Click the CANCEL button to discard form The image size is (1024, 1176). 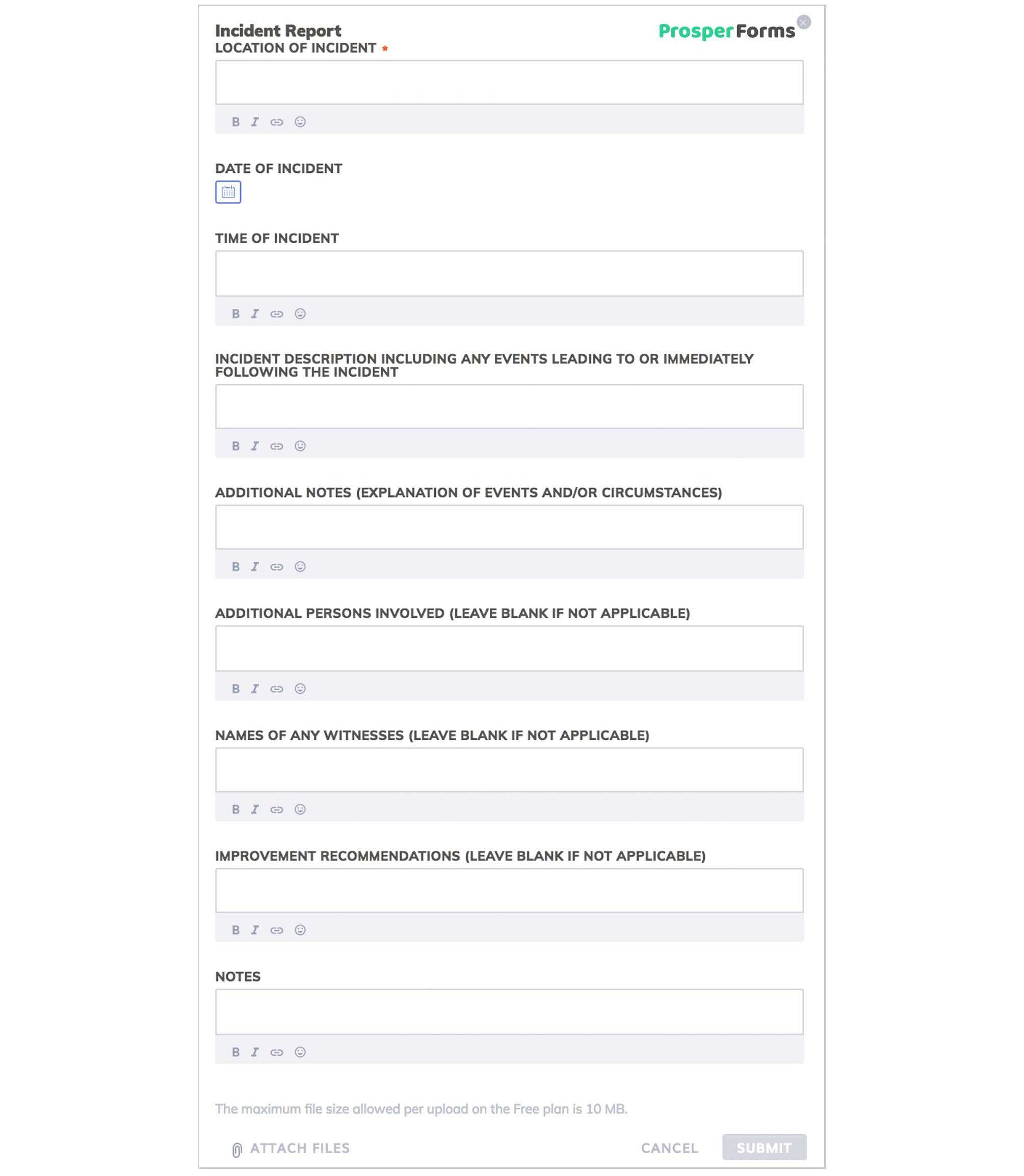tap(670, 1148)
